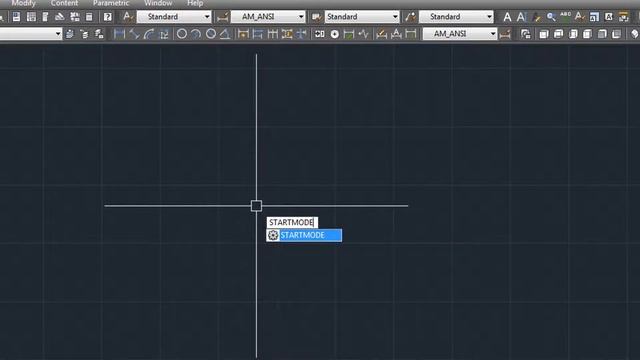Click the Text Style icon left of first Standard dropdown

[127, 17]
